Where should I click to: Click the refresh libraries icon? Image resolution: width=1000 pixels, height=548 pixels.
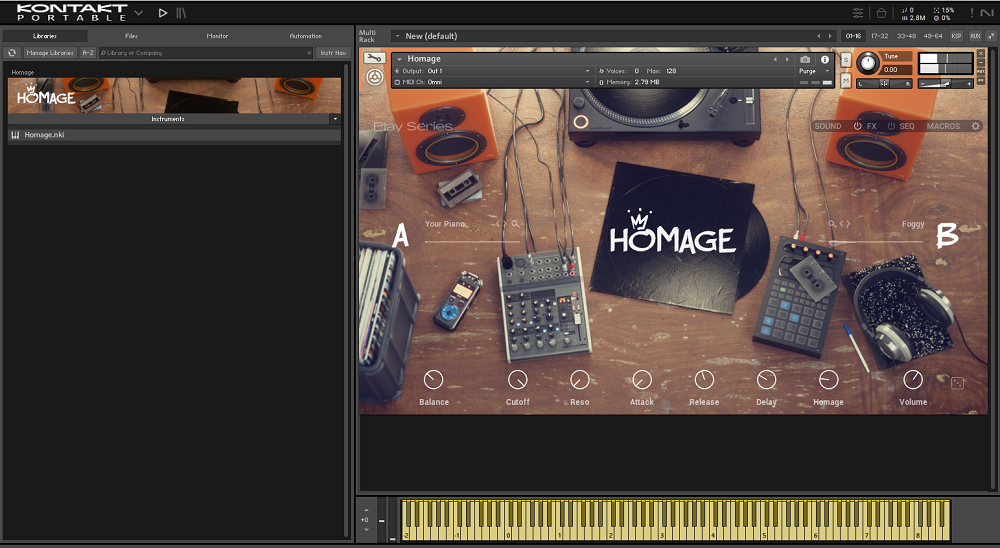tap(13, 52)
